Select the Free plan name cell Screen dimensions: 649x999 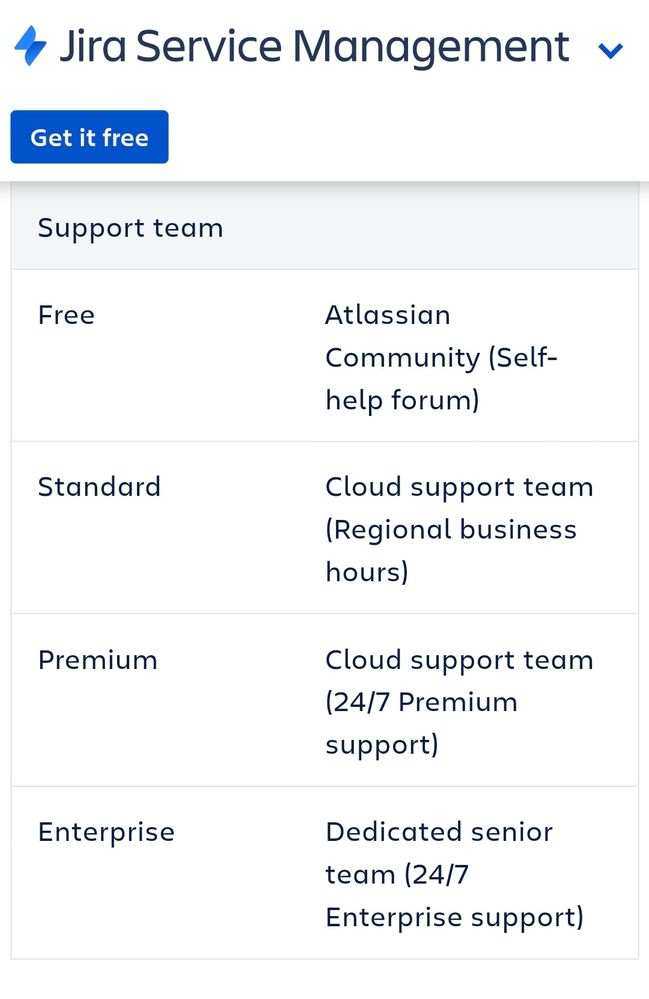click(x=66, y=315)
